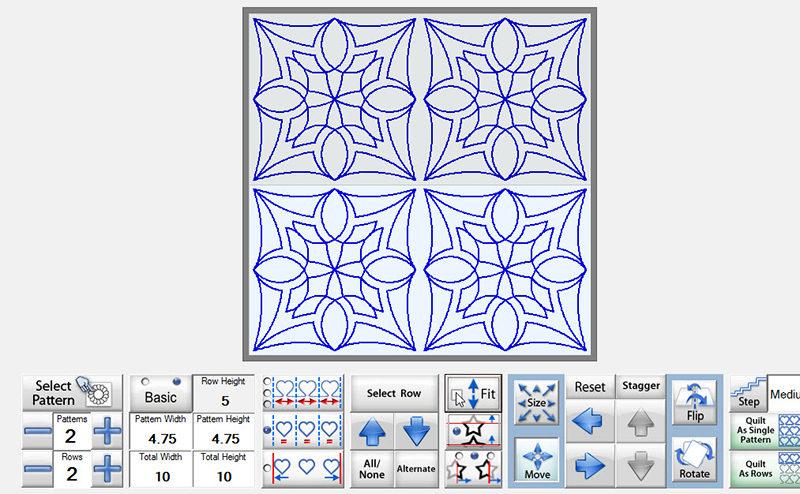Click the Flip icon

coord(695,403)
